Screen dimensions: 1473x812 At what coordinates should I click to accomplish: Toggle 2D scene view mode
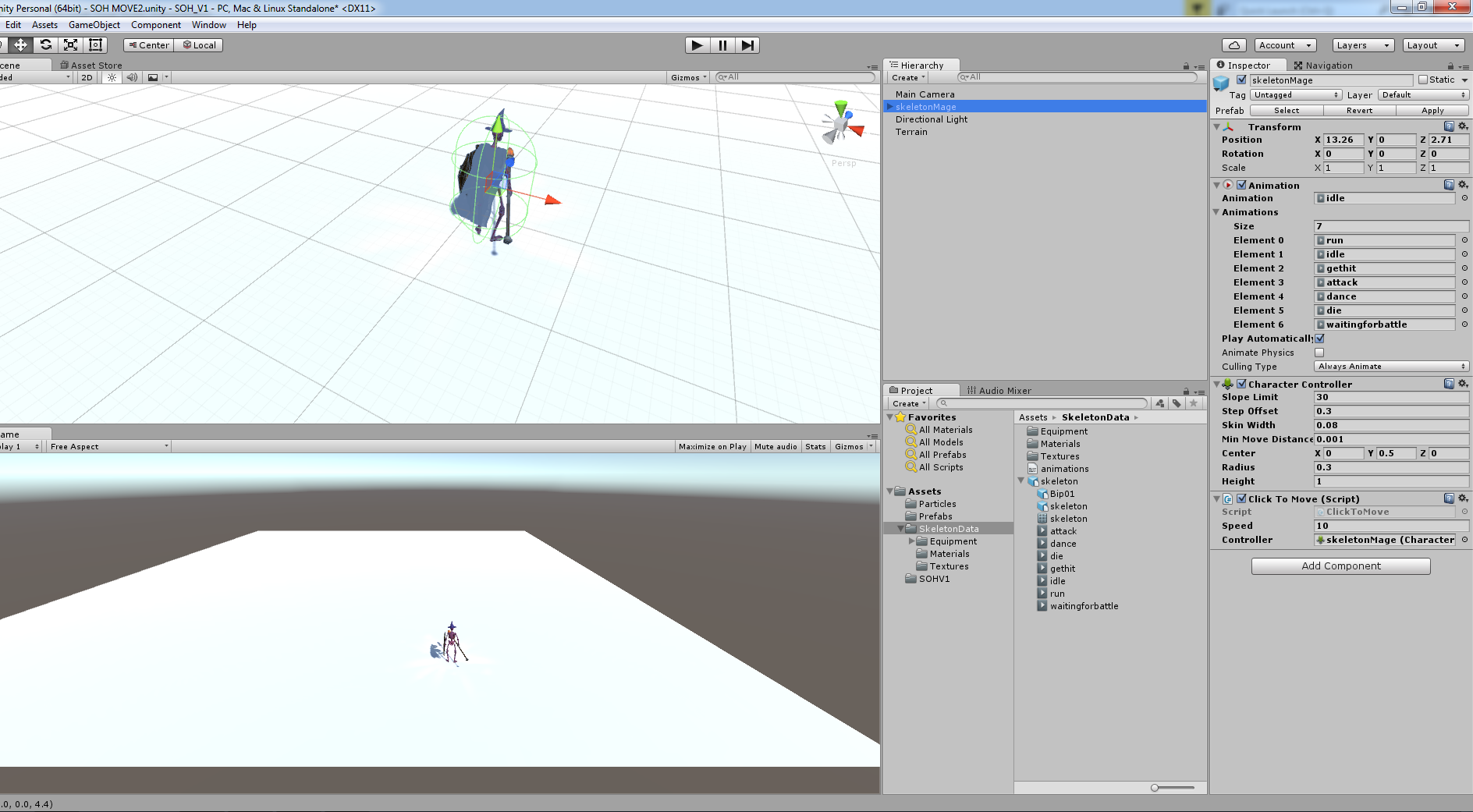click(87, 77)
